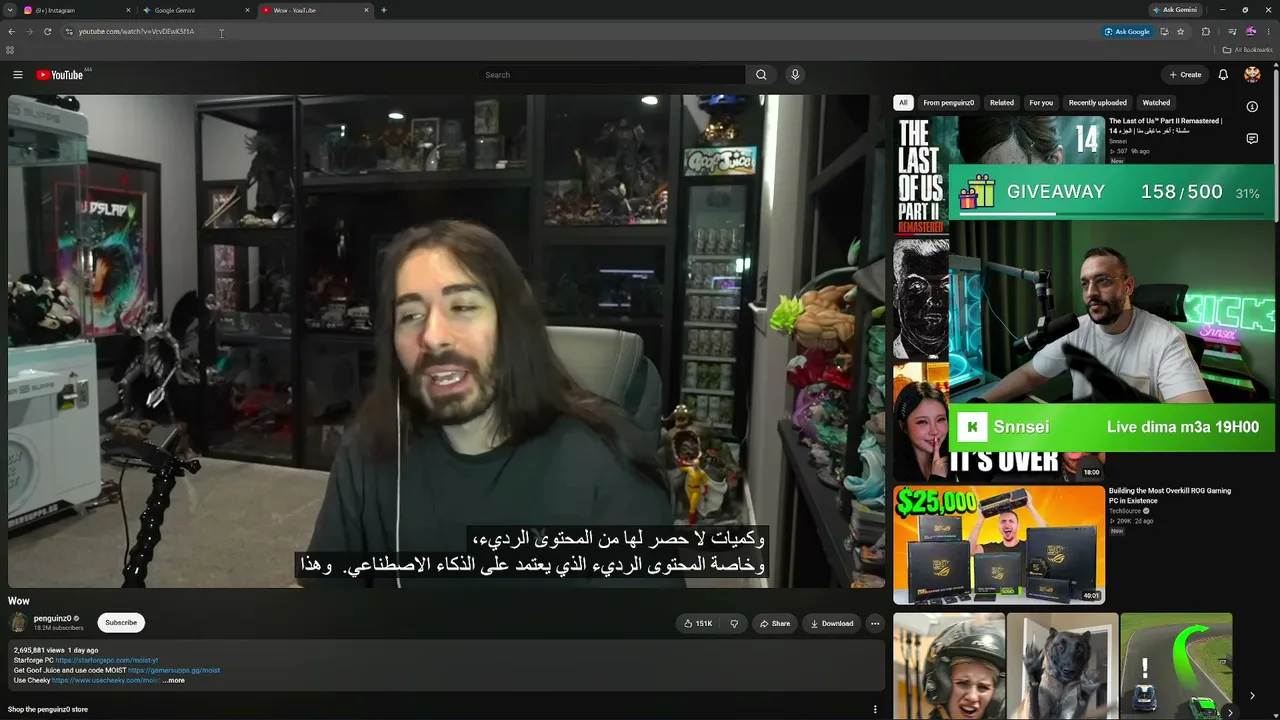
Task: Open the Chrome profile avatar
Action: click(x=1250, y=32)
